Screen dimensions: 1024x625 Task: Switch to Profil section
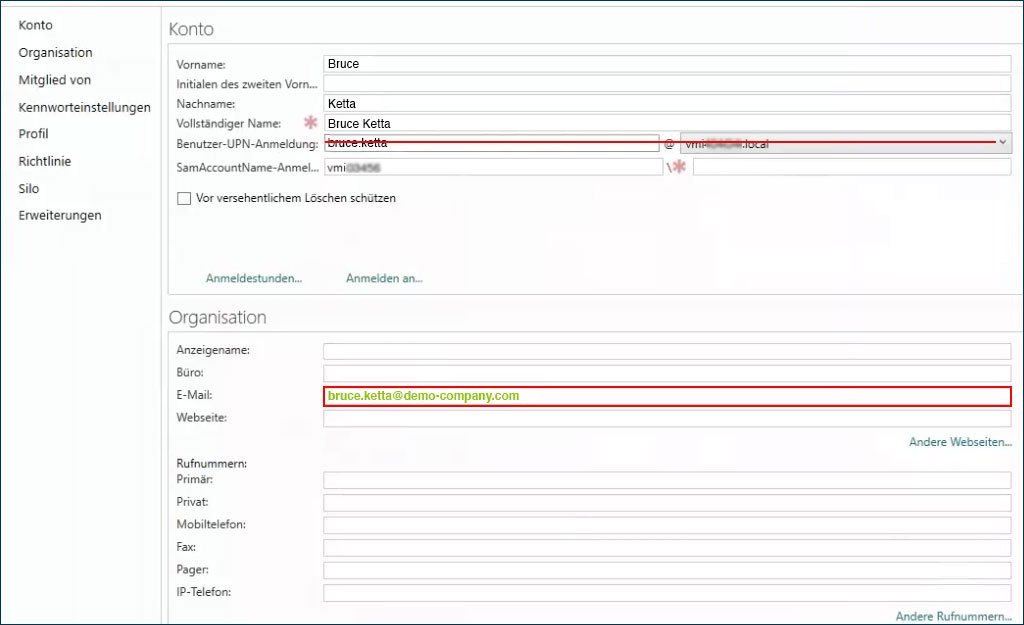pos(33,134)
